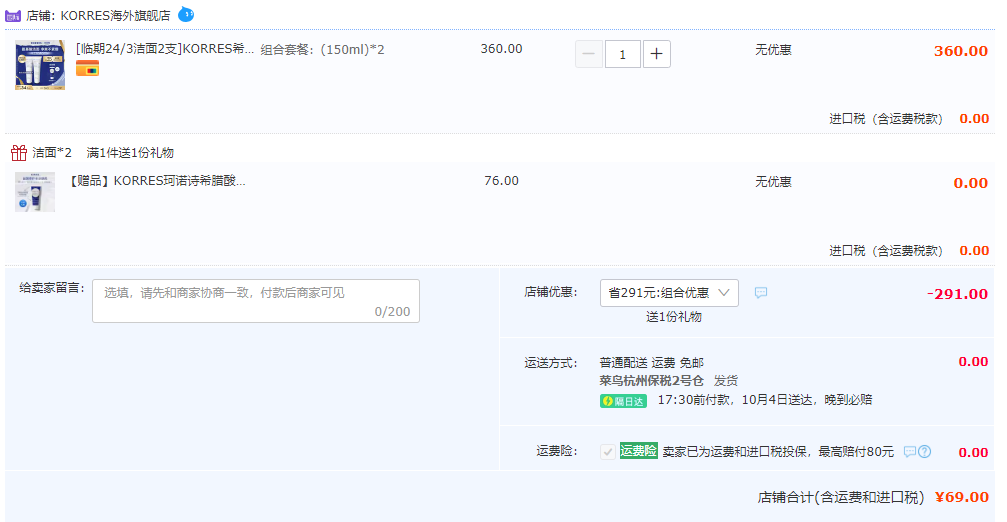This screenshot has width=1007, height=522.
Task: Click the -291.00 discount amount
Action: [957, 294]
